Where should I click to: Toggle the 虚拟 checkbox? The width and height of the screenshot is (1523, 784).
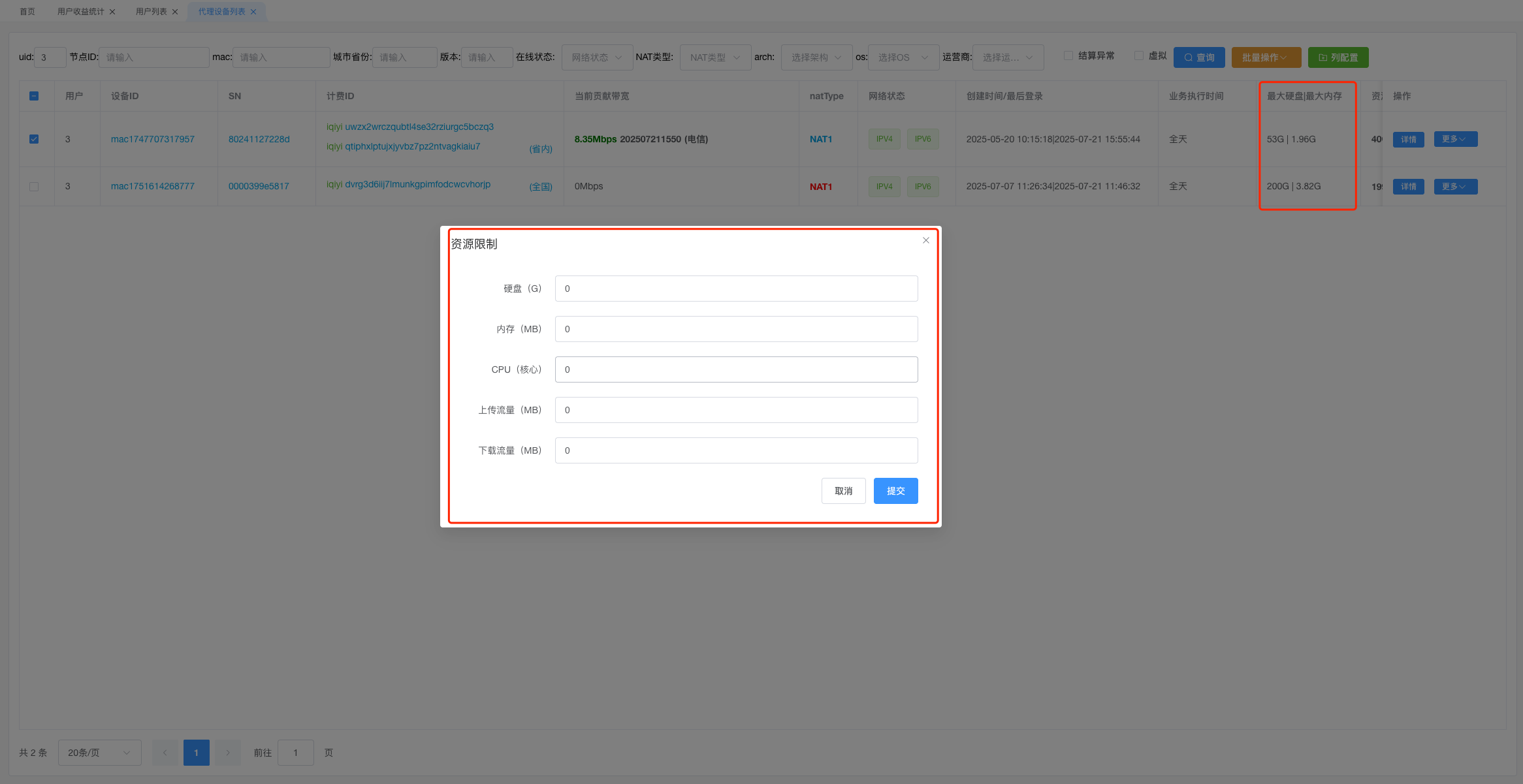coord(1138,55)
